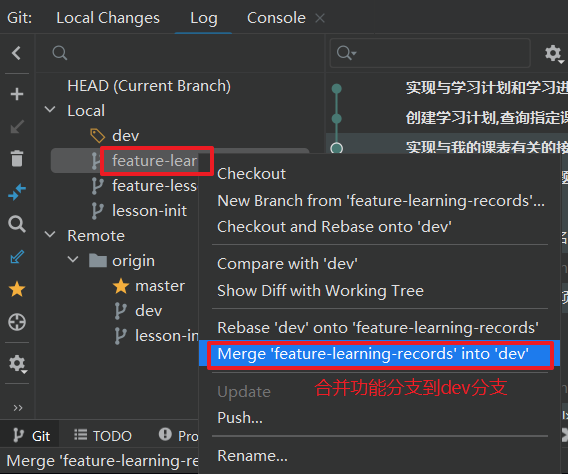The height and width of the screenshot is (474, 568).
Task: Select remote master branch
Action: click(160, 286)
